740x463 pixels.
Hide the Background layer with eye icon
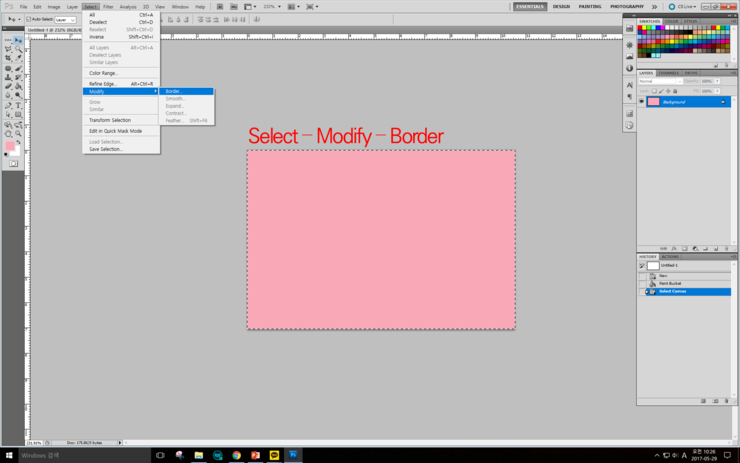[x=642, y=101]
